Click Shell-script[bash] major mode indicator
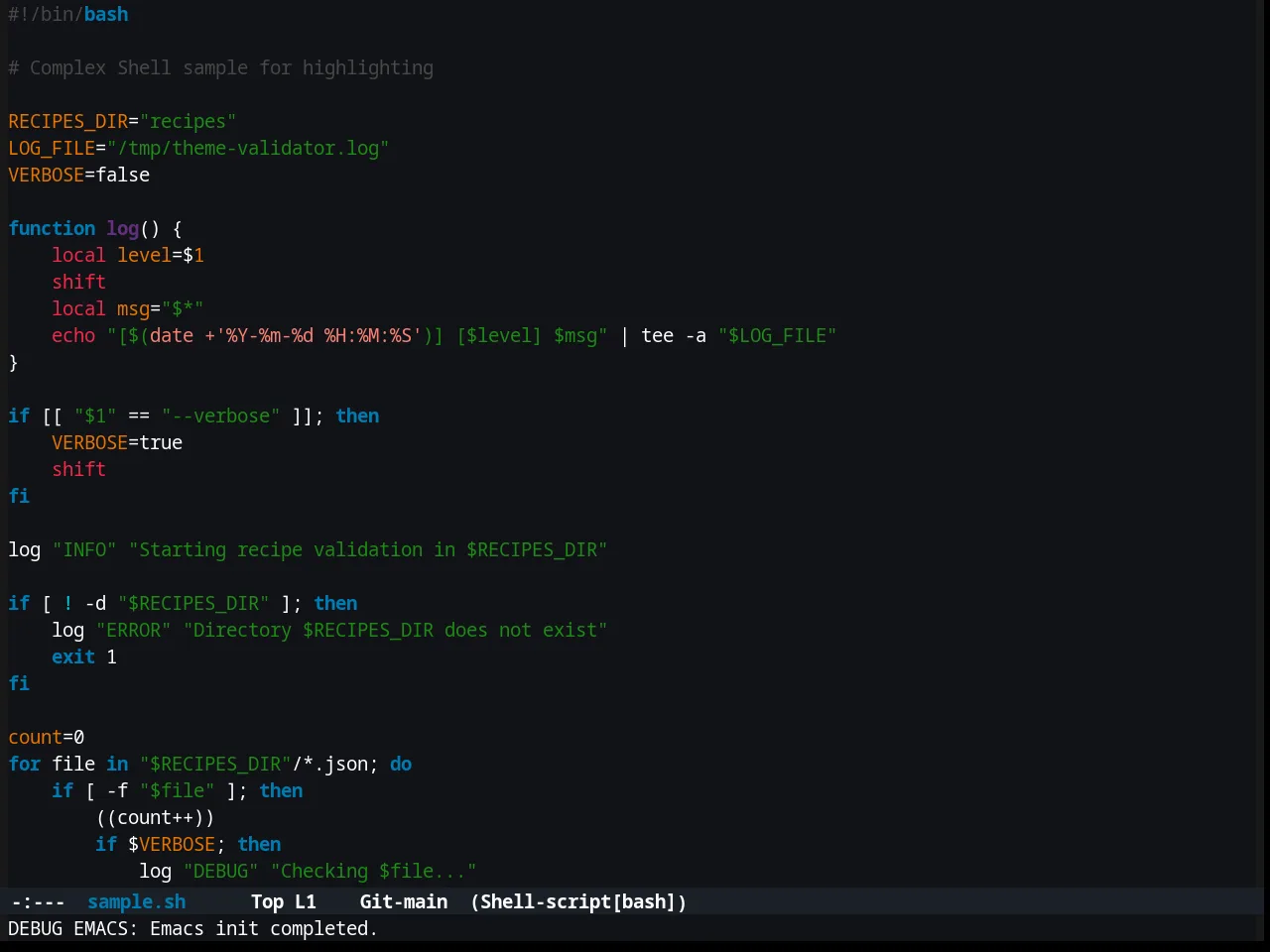The height and width of the screenshot is (952, 1270). (578, 901)
